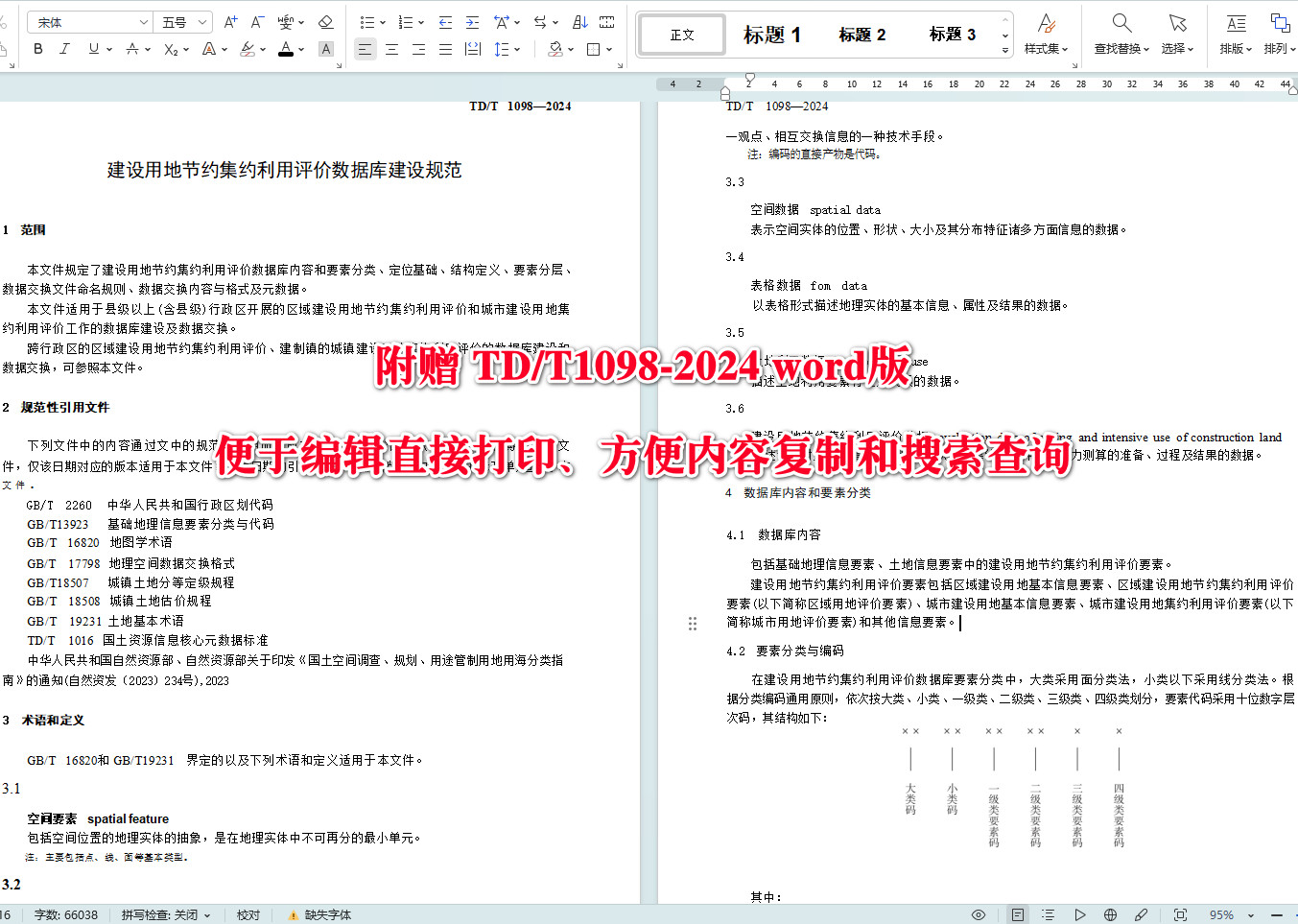
Task: Apply the 正文 body style
Action: pos(682,35)
